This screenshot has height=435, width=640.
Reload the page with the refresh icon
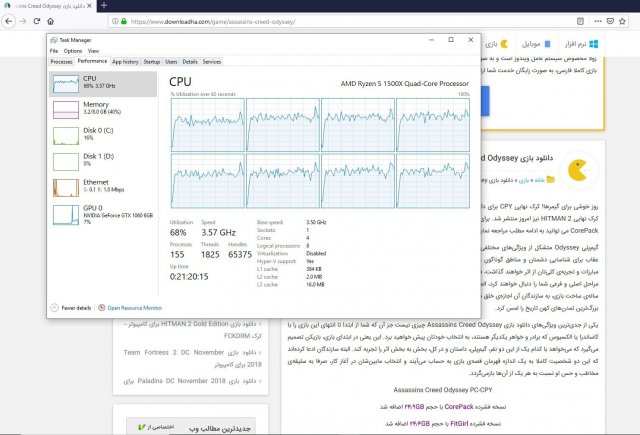coord(37,21)
